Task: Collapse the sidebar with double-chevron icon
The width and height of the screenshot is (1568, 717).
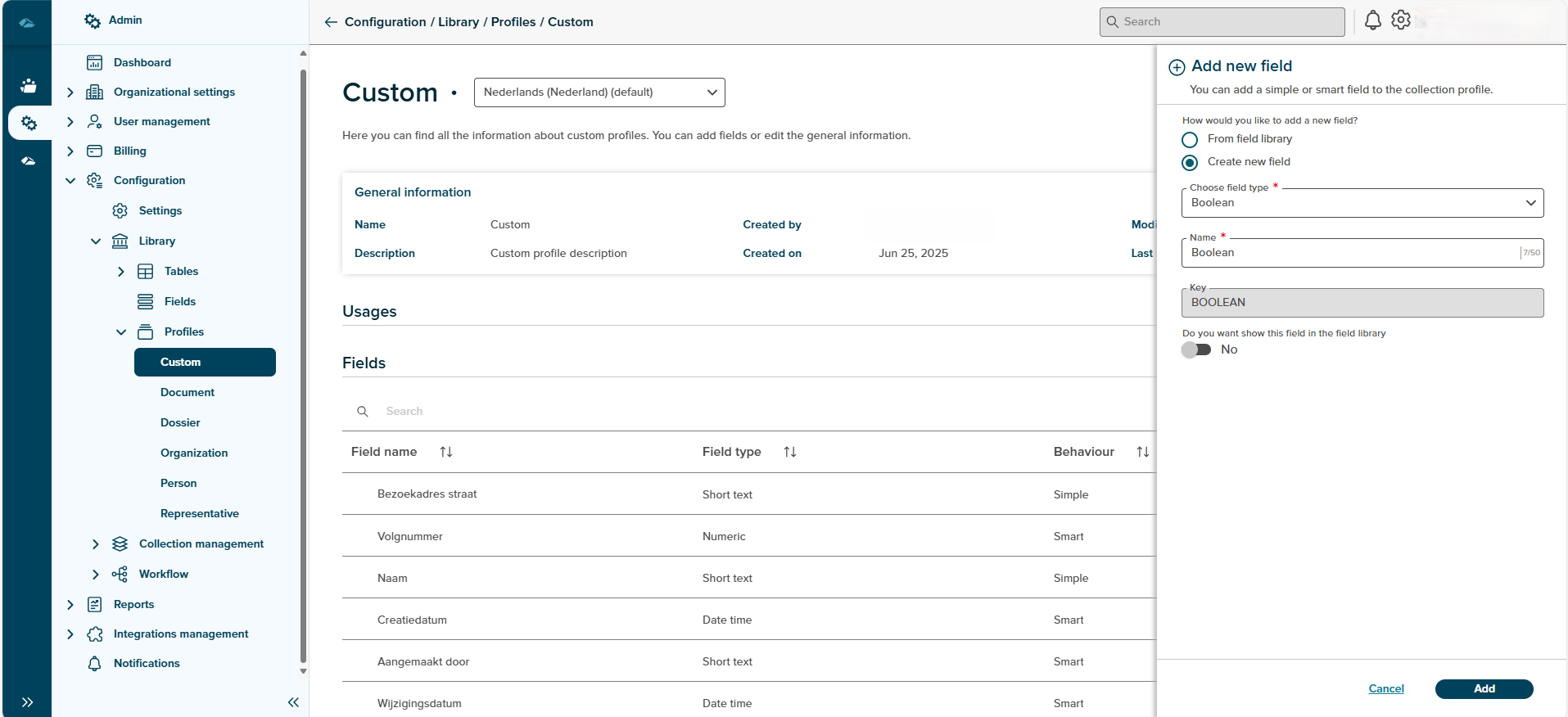Action: point(293,702)
